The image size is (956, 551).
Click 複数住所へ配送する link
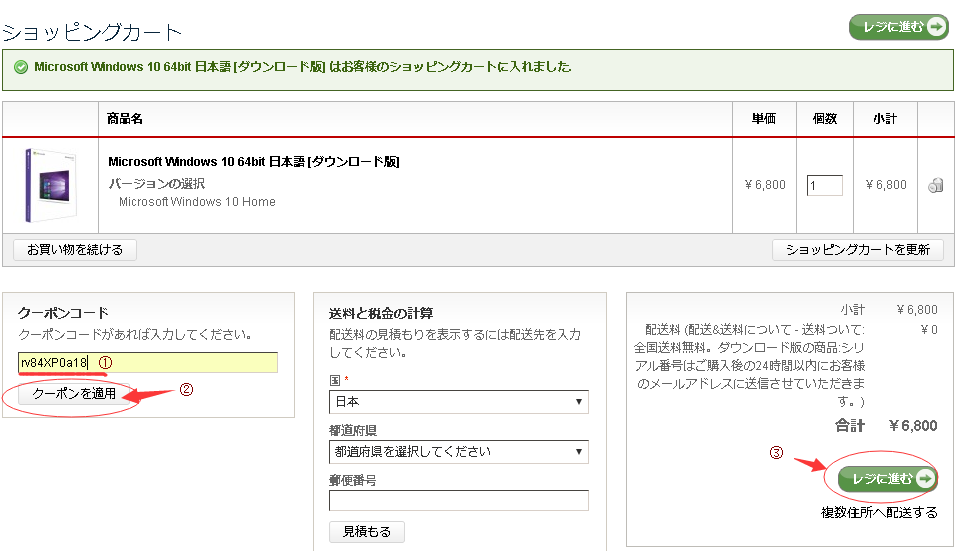(879, 513)
